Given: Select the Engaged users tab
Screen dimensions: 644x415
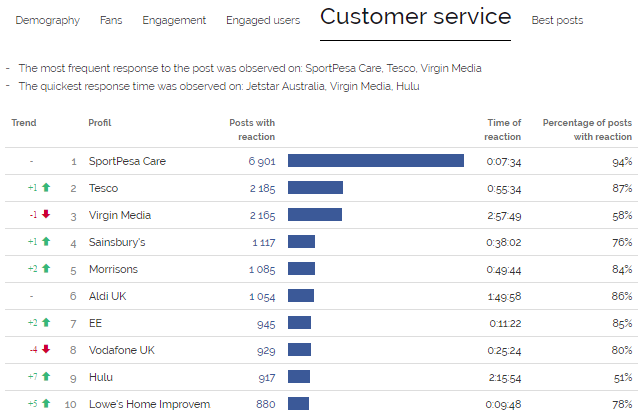Looking at the screenshot, I should coord(262,20).
